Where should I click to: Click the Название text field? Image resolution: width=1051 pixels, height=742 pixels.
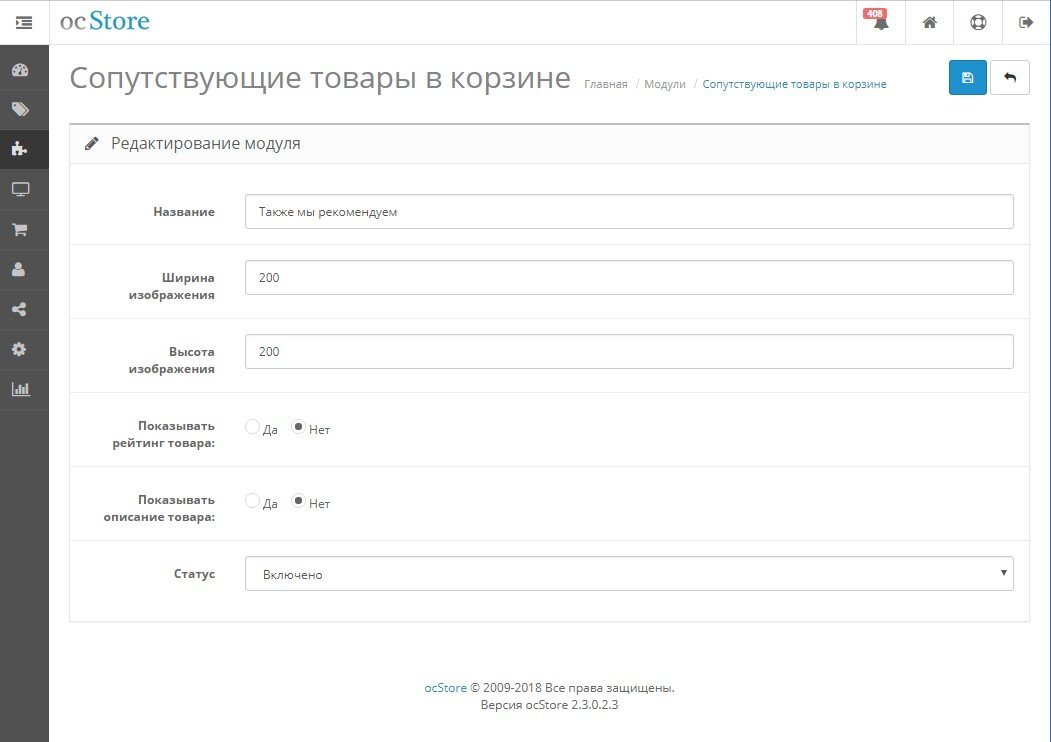click(628, 212)
